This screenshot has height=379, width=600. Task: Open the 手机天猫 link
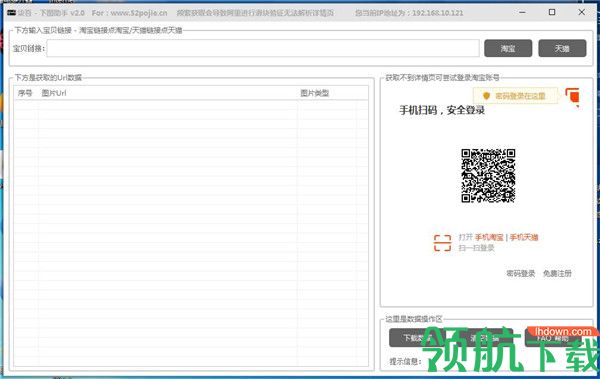[524, 237]
